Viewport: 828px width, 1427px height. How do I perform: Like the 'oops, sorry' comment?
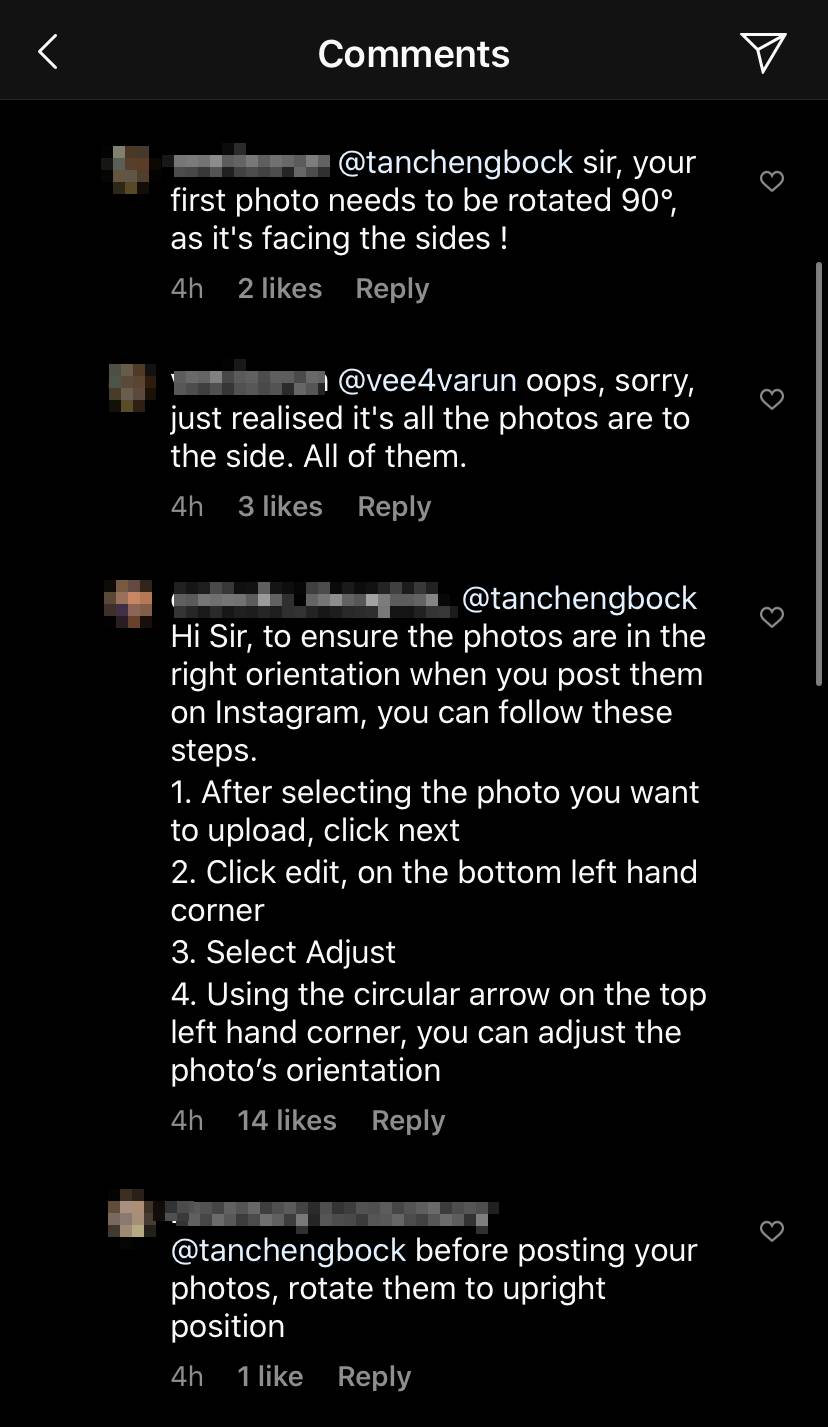[x=772, y=399]
